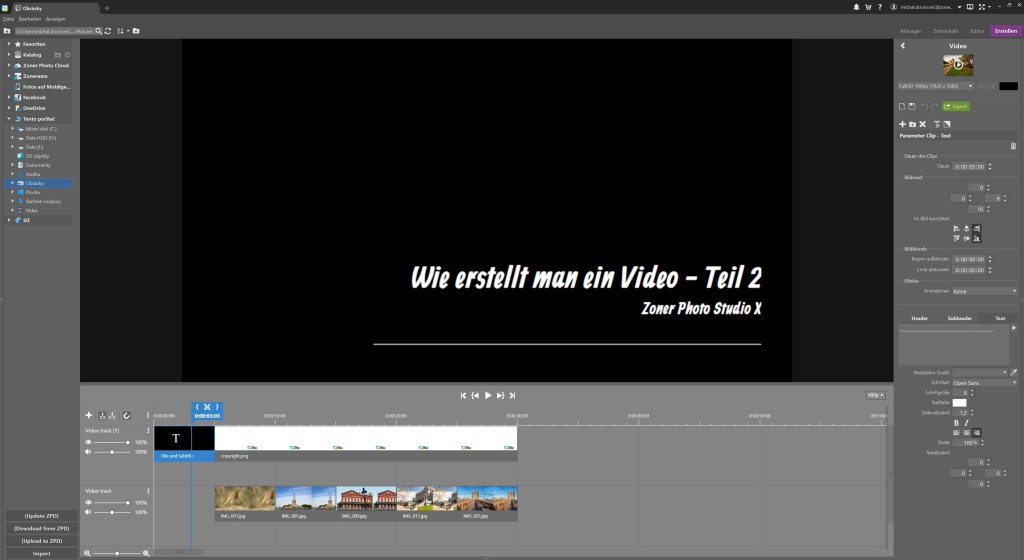Image resolution: width=1024 pixels, height=560 pixels.
Task: Toggle italic text formatting
Action: (x=967, y=423)
